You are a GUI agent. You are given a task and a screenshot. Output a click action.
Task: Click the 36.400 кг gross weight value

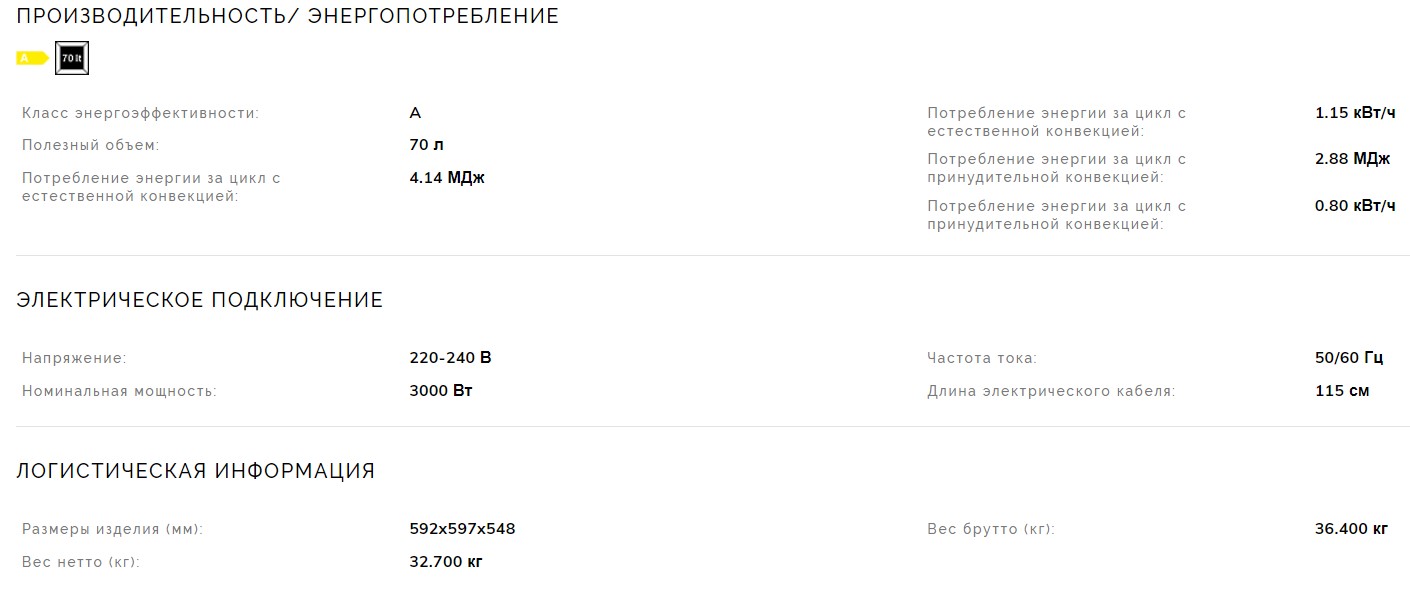click(x=1351, y=529)
